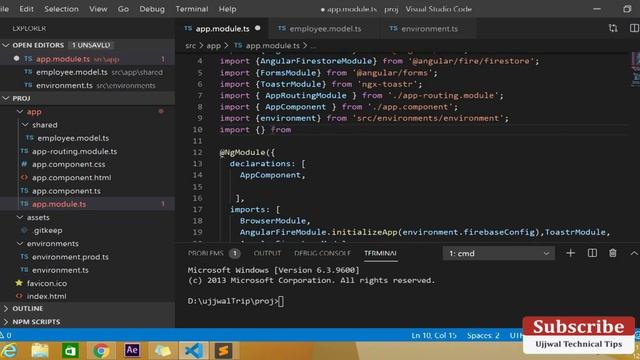Open the Debug menu
640x360 pixels.
click(x=152, y=9)
